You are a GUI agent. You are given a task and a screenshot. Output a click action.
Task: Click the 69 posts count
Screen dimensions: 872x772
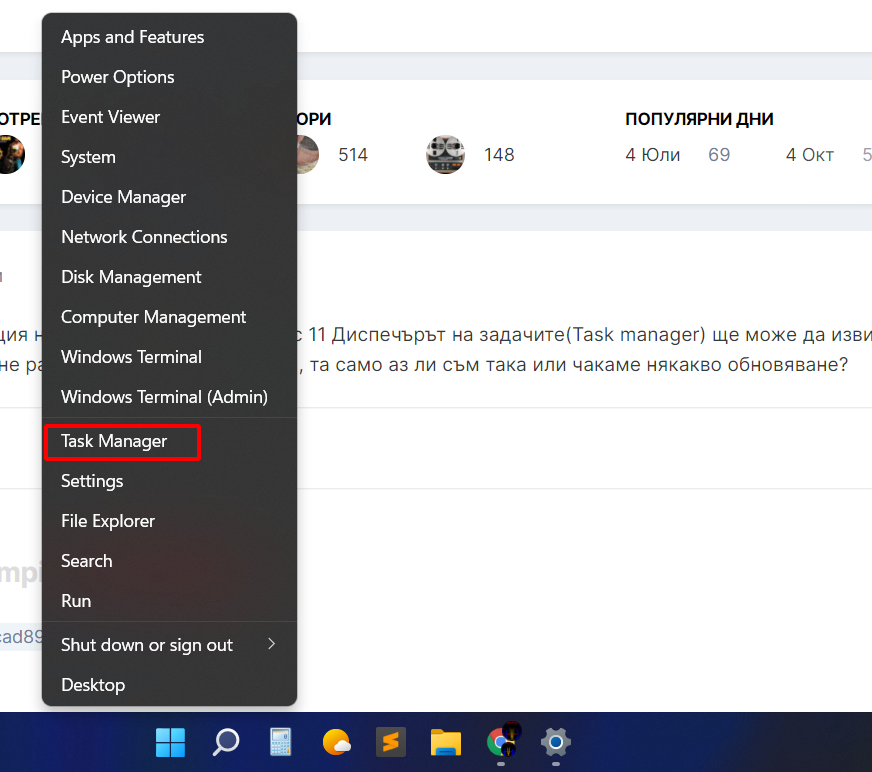[x=719, y=155]
